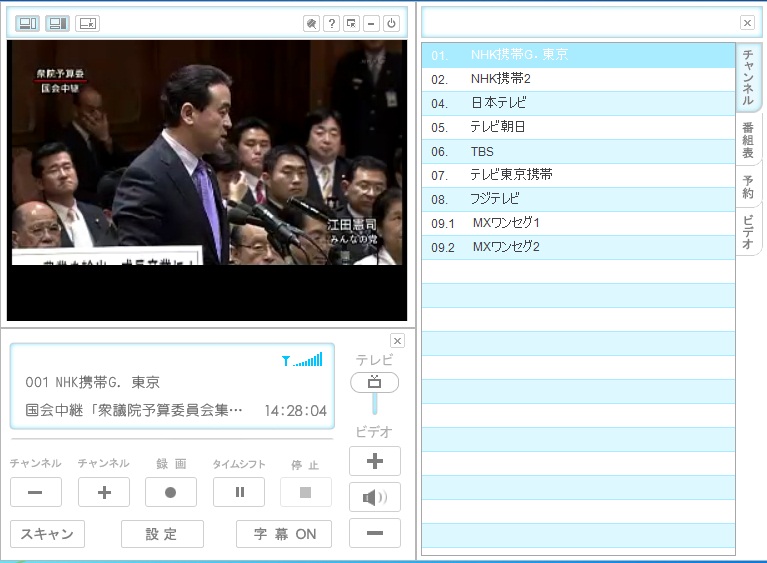This screenshot has height=563, width=767.
Task: Switch to compact video-only view icon
Action: click(87, 23)
